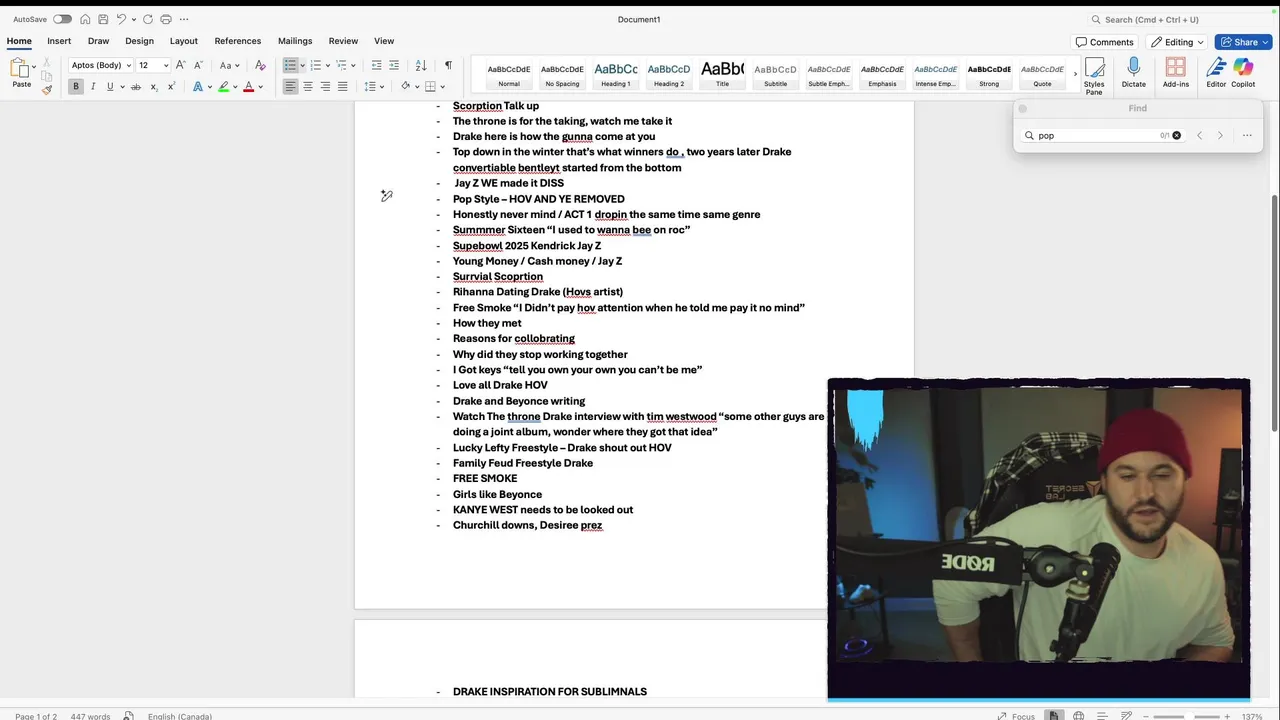The image size is (1280, 720).
Task: Open line spacing options
Action: pyautogui.click(x=370, y=87)
